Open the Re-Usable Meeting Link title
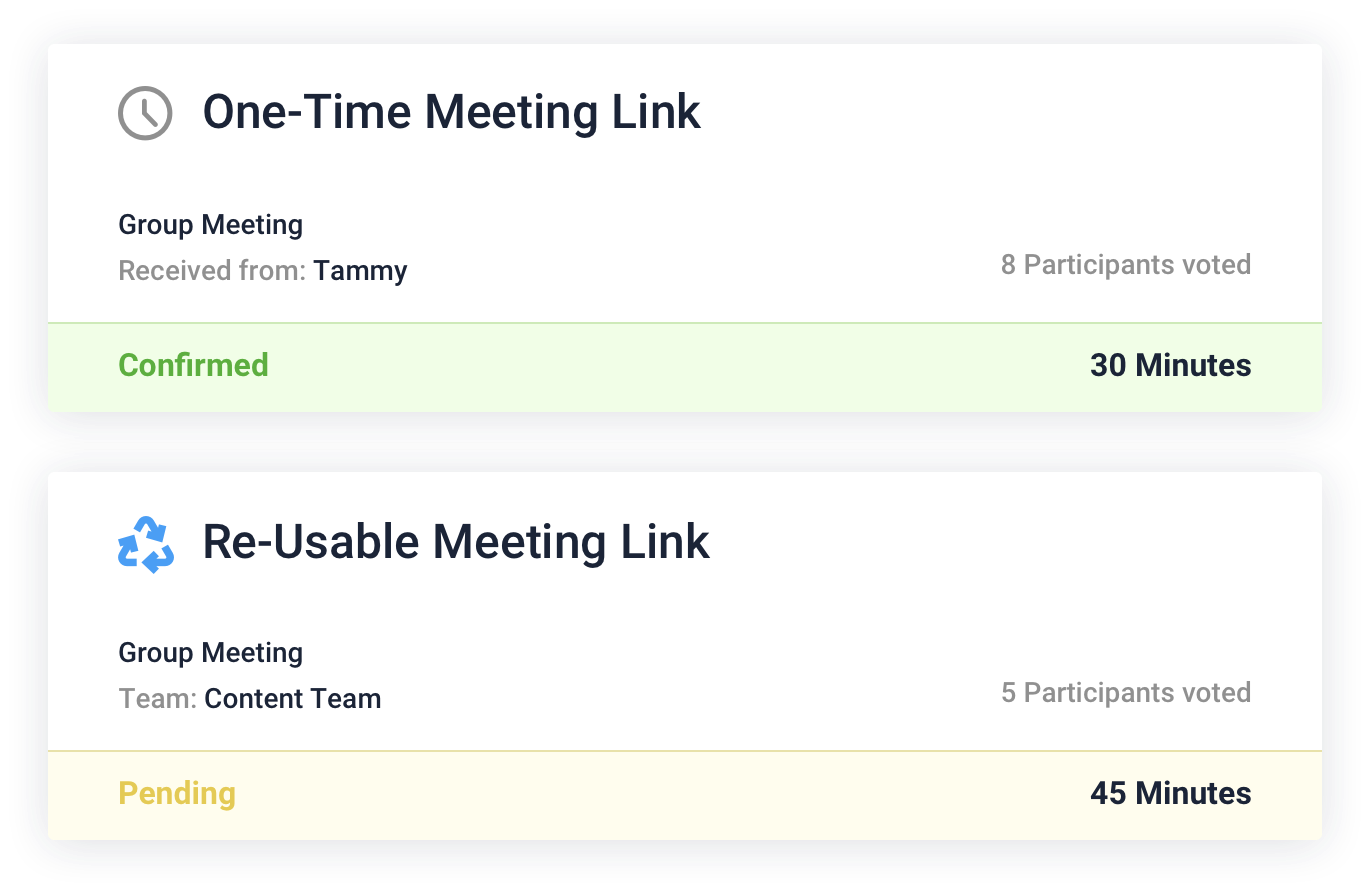 pos(456,542)
